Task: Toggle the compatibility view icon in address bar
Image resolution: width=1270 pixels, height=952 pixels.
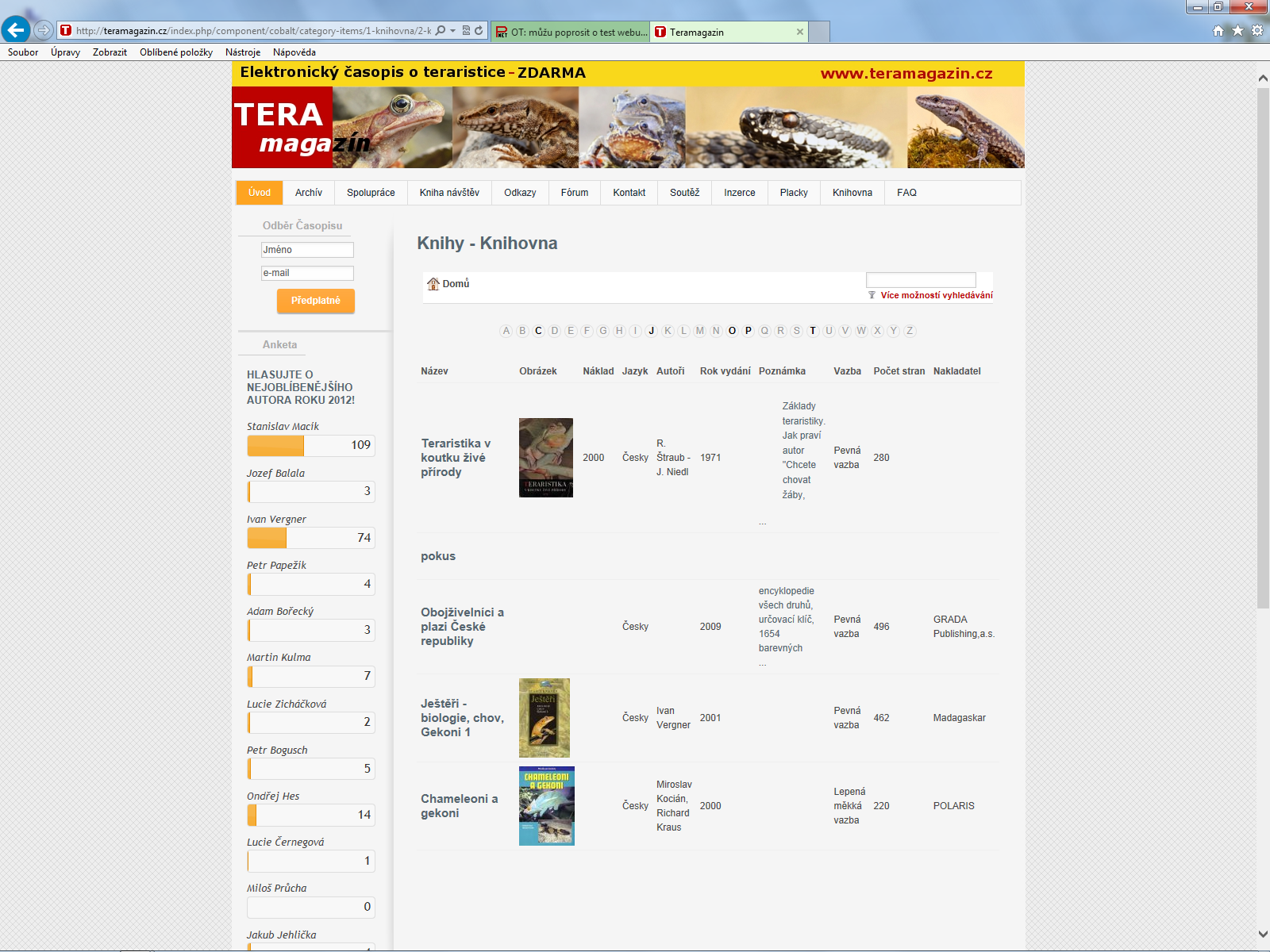Action: point(466,31)
